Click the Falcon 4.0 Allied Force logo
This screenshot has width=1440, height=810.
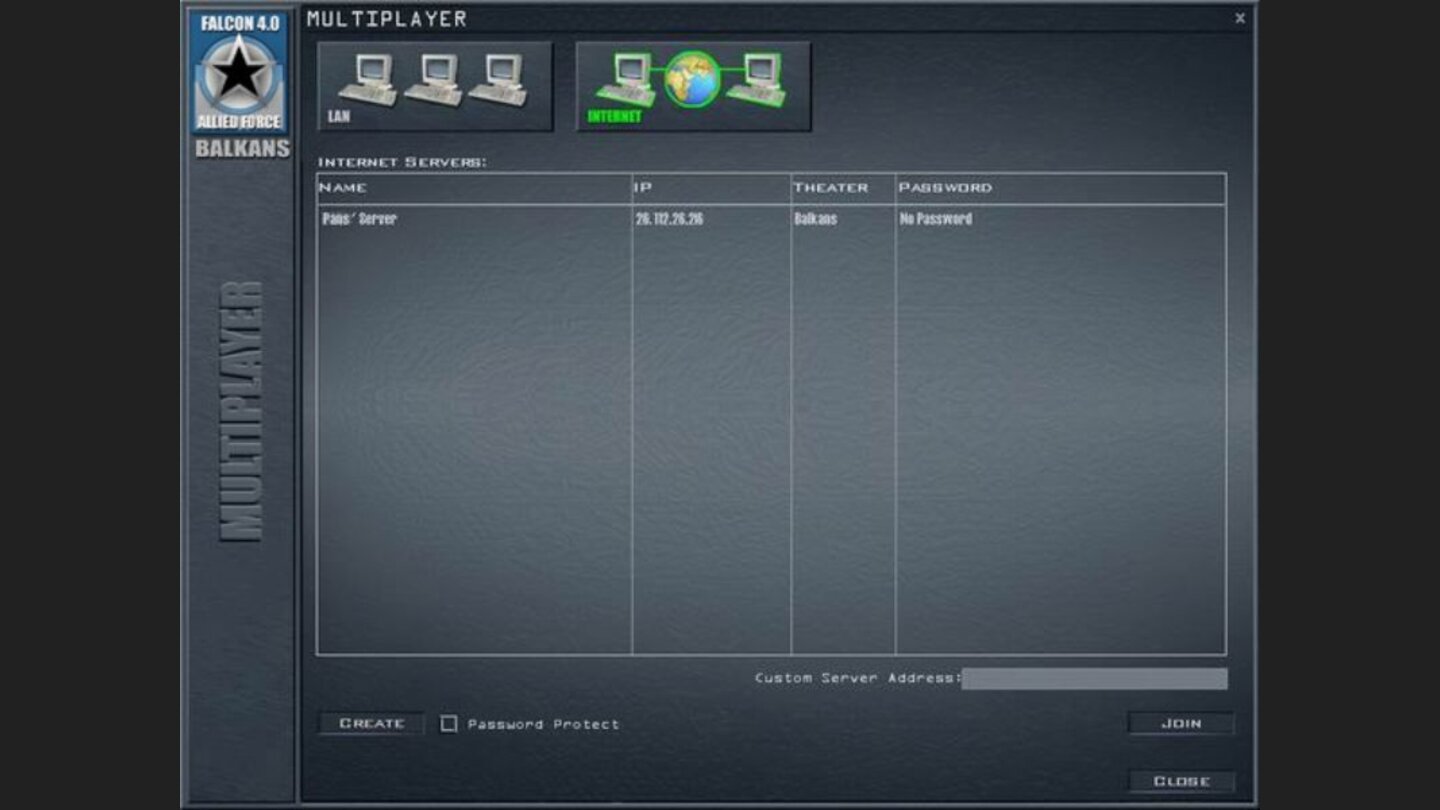click(x=239, y=72)
